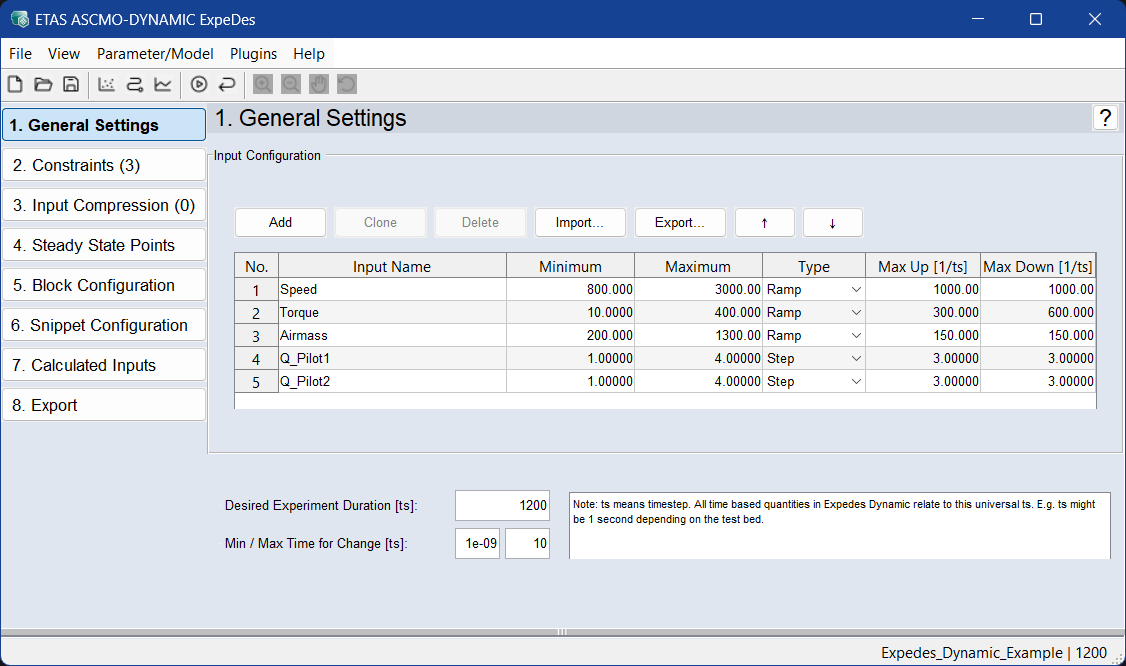Select the Torque Minimum value cell
The image size is (1126, 666).
[570, 313]
